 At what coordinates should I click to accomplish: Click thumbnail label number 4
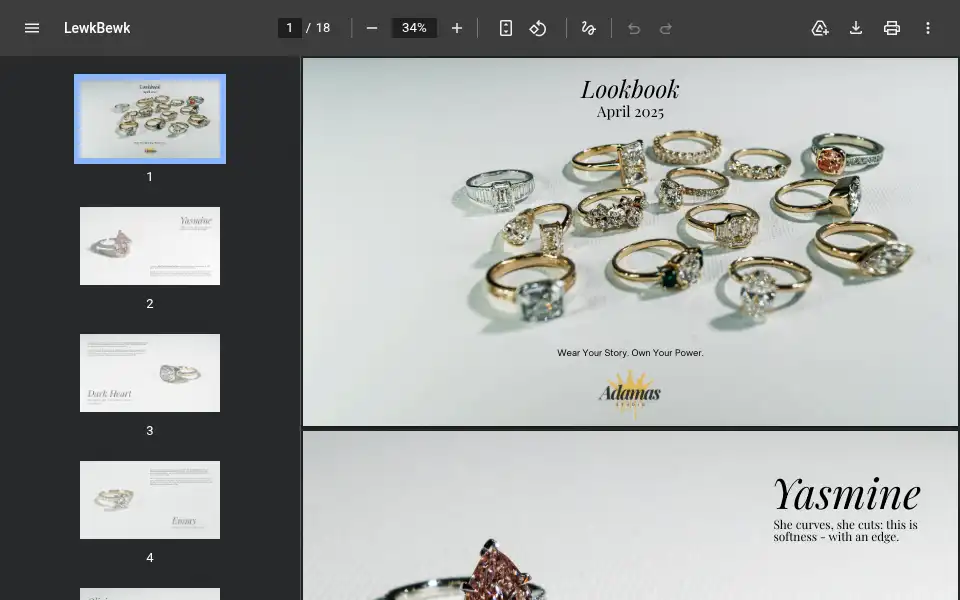[149, 558]
